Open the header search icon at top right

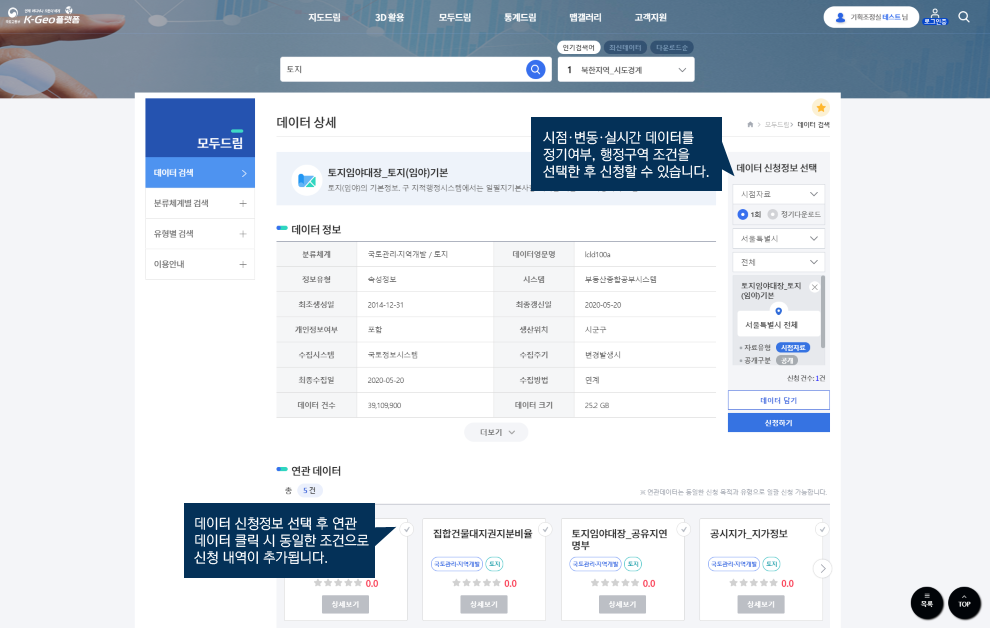963,17
